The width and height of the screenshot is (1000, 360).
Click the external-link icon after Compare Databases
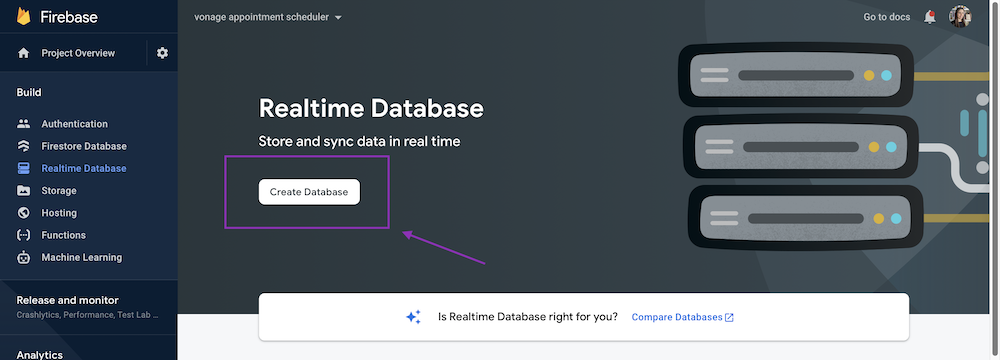pos(729,317)
